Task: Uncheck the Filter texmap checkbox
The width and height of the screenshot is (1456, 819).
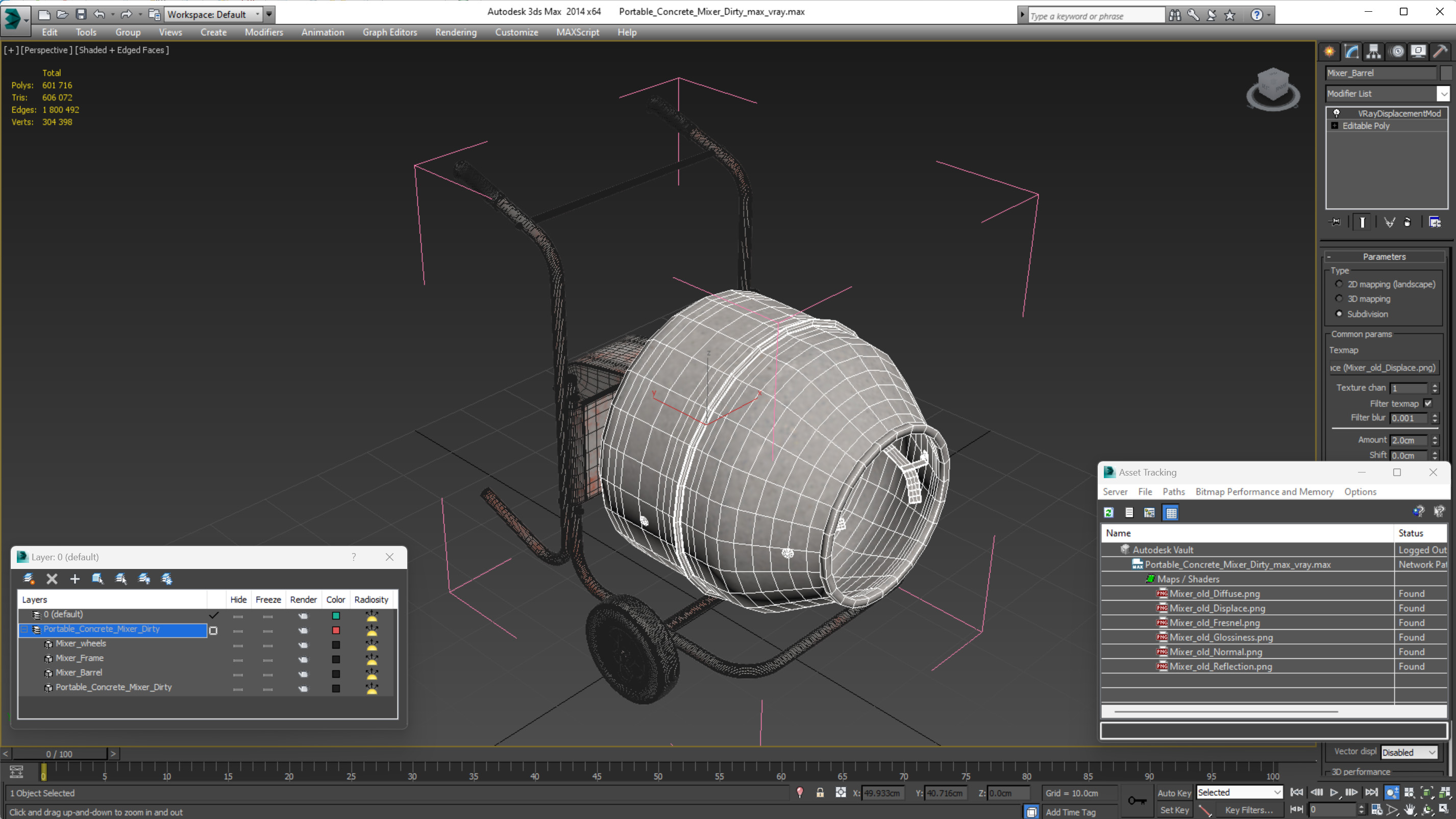Action: pyautogui.click(x=1428, y=403)
